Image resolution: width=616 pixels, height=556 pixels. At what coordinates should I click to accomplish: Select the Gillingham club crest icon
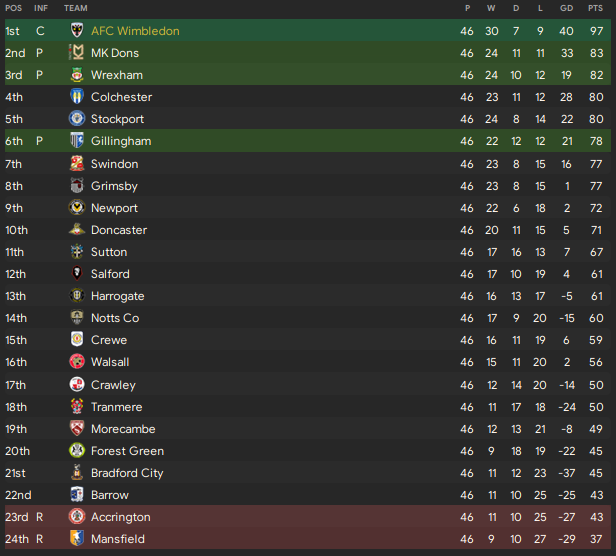coord(77,141)
